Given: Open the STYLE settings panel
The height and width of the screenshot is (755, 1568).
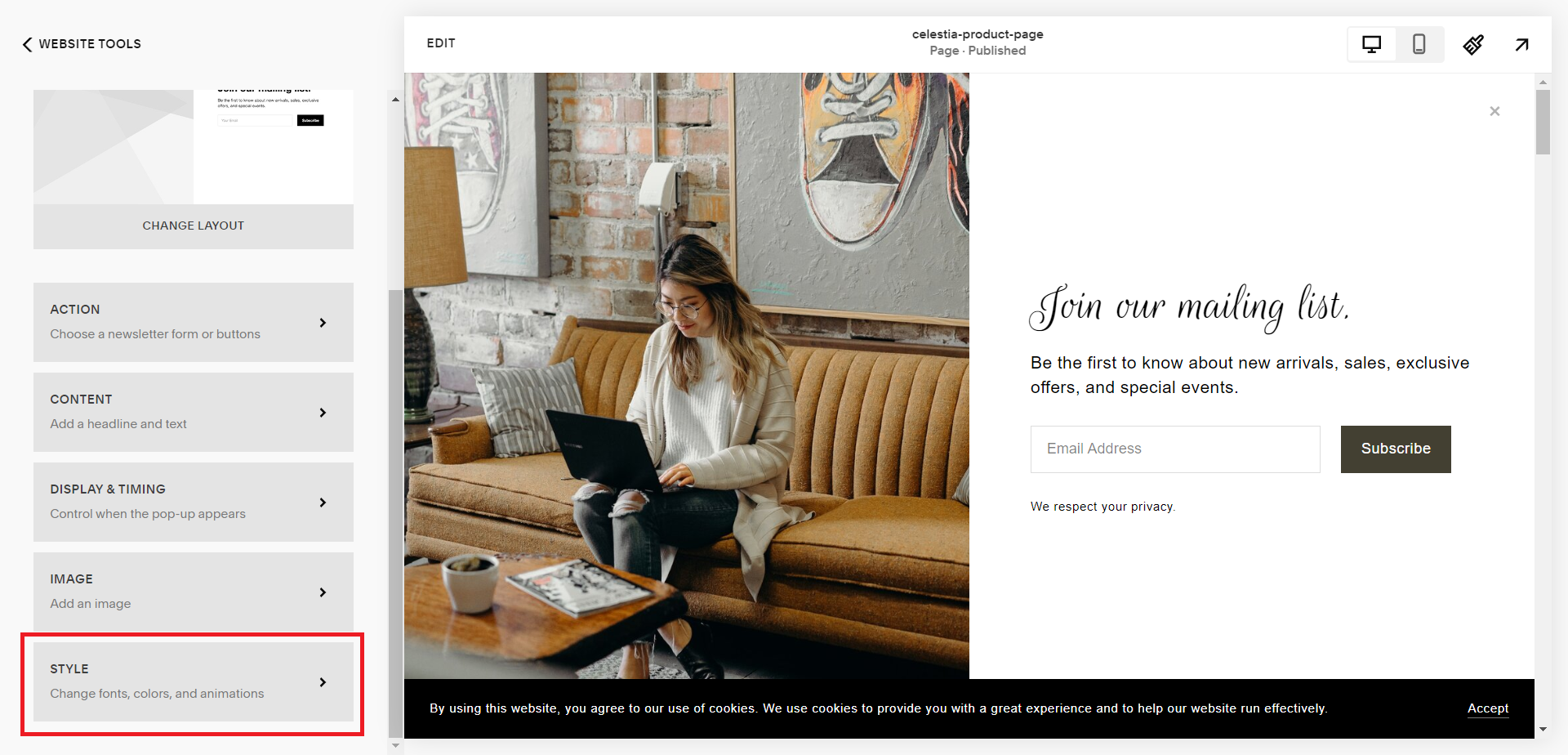Looking at the screenshot, I should point(194,681).
